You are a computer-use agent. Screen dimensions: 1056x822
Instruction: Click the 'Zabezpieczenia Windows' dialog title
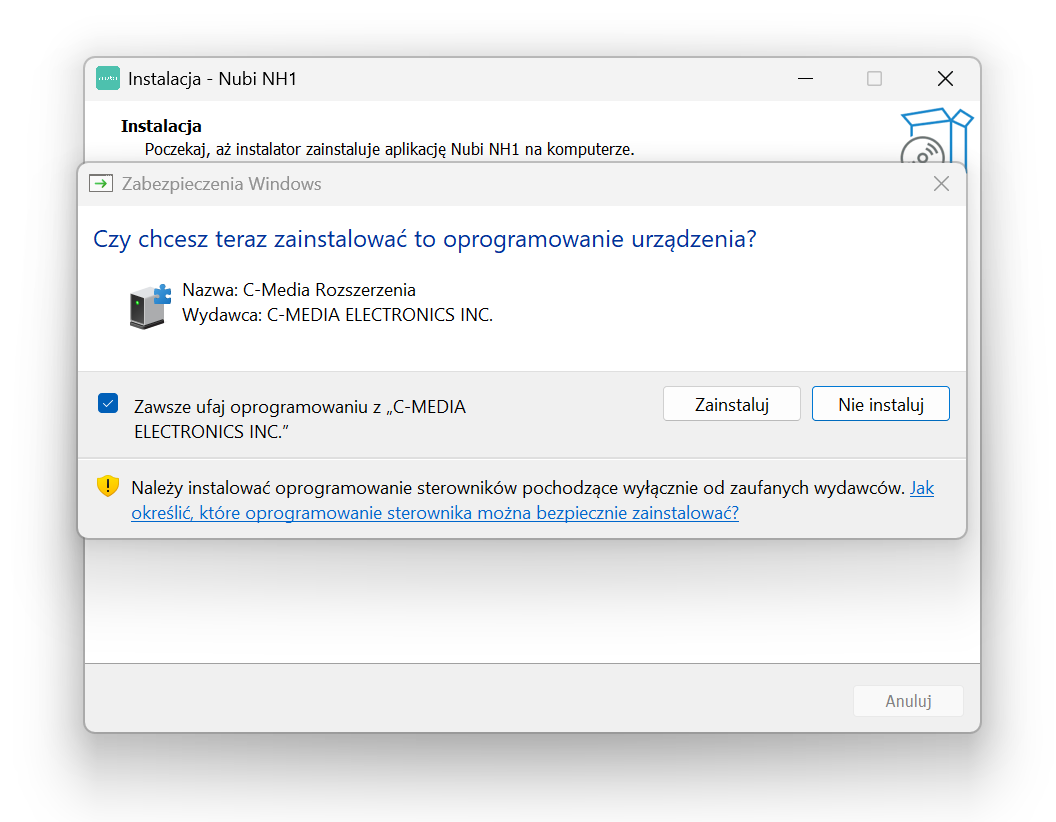pyautogui.click(x=221, y=184)
